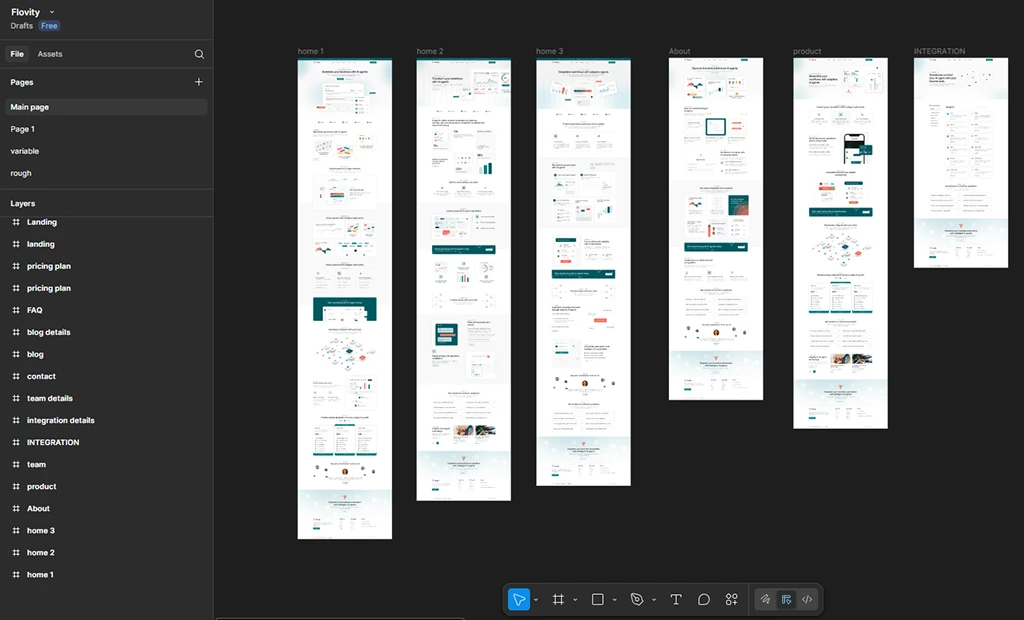The image size is (1024, 620).
Task: Click frame icon beside contact layer
Action: [16, 376]
